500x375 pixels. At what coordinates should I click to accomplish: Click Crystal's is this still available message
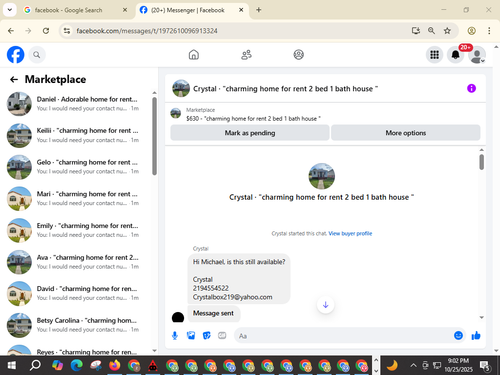click(x=239, y=279)
